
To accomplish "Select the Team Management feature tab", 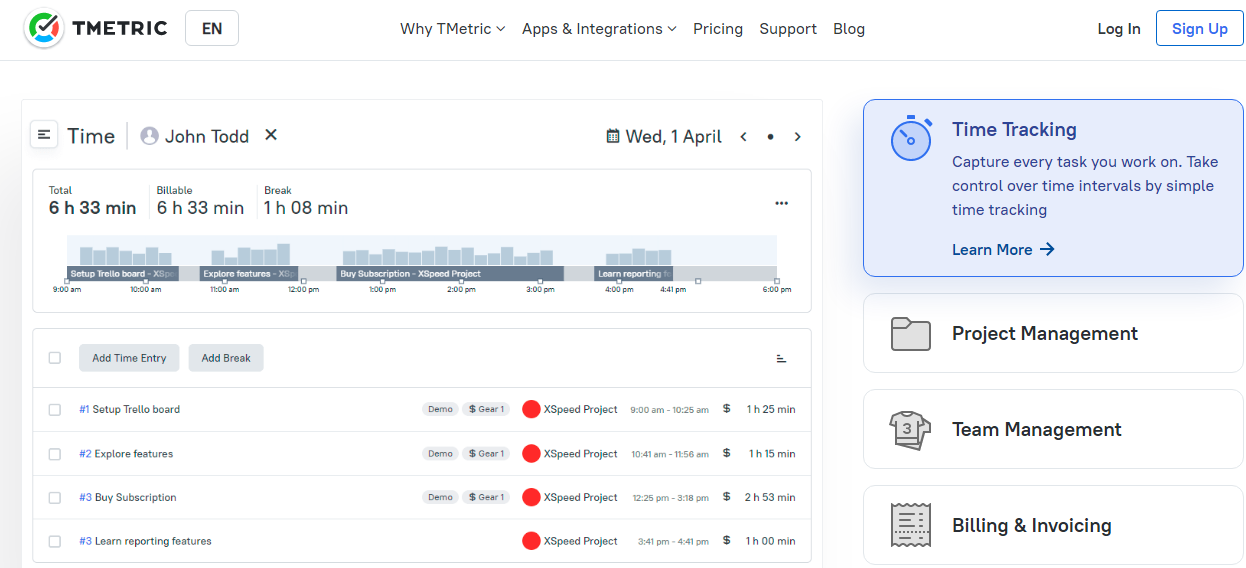I will pyautogui.click(x=1053, y=429).
